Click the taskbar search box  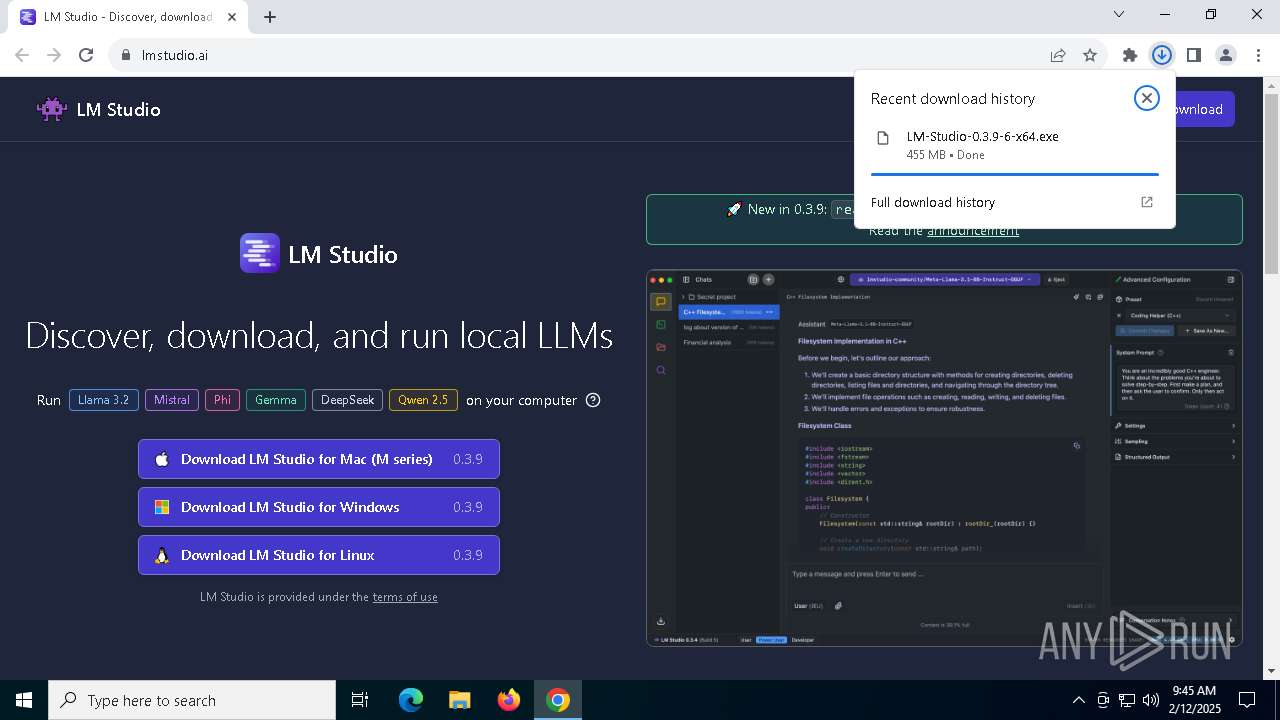click(x=192, y=700)
